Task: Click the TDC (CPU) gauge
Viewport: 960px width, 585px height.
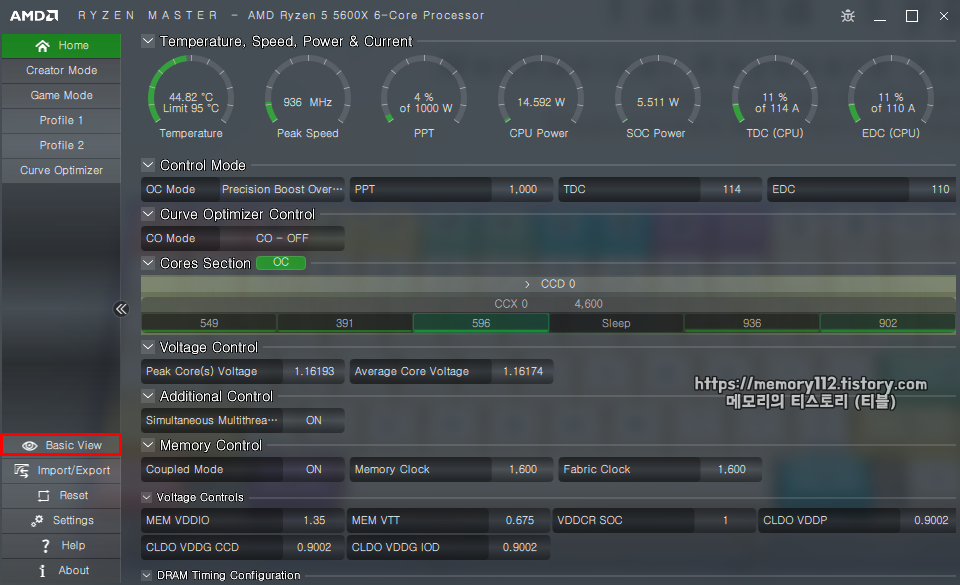Action: click(774, 97)
